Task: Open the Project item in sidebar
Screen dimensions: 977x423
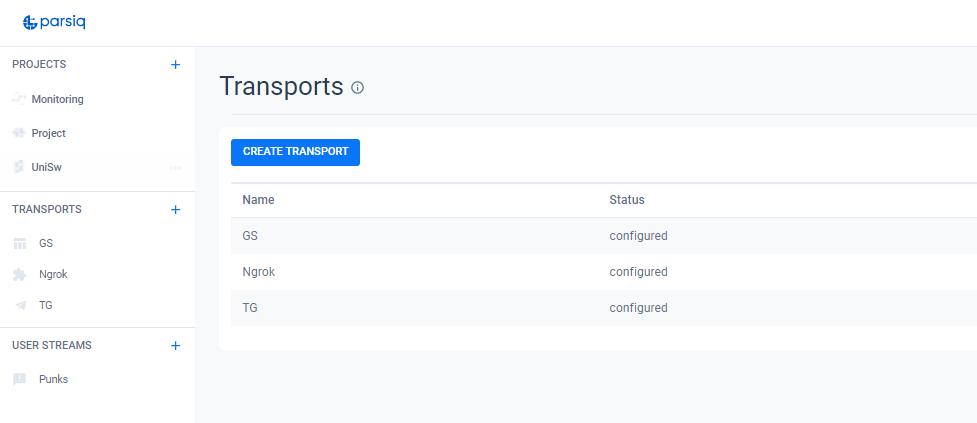Action: [x=48, y=133]
